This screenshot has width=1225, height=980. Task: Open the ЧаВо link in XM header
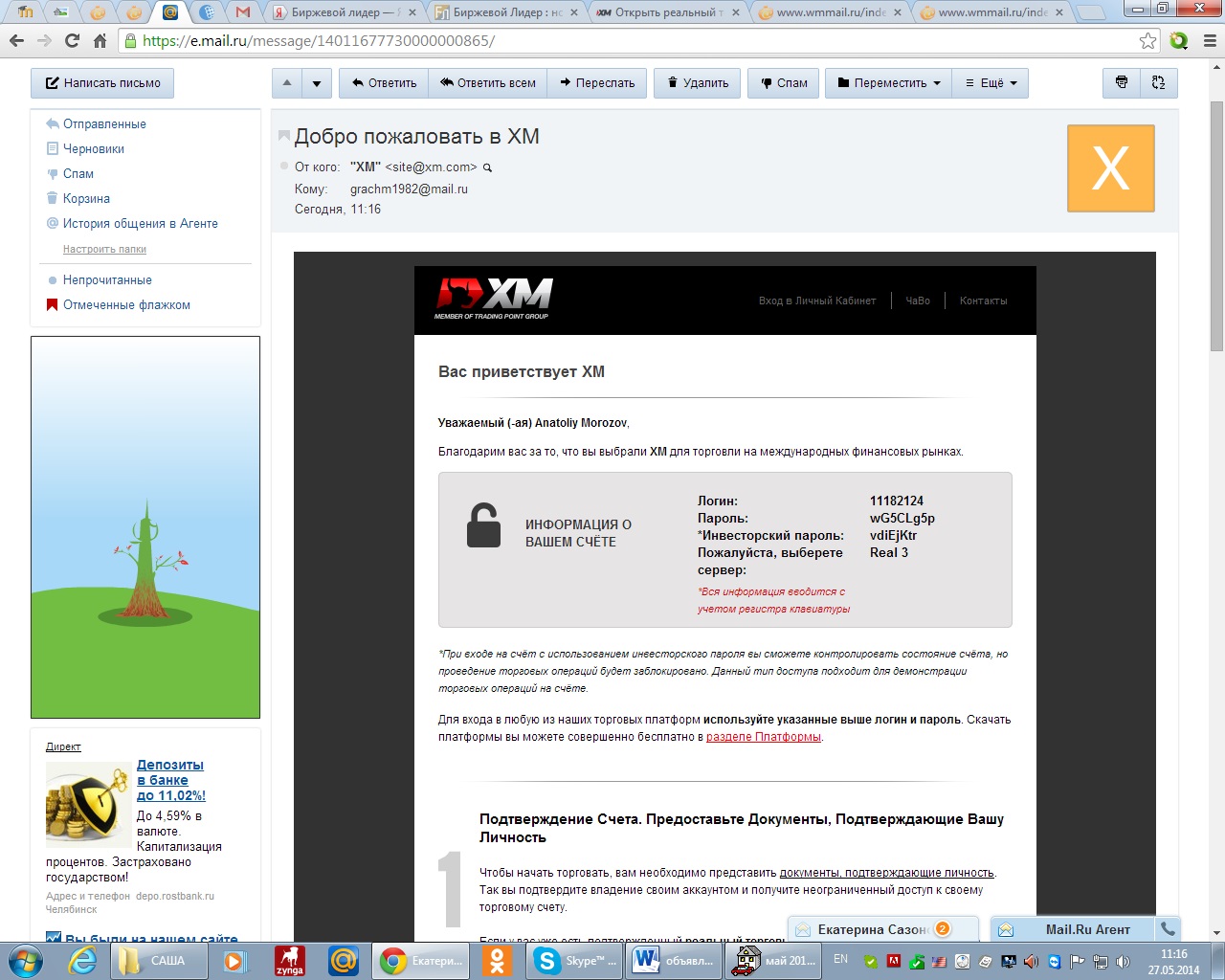918,301
